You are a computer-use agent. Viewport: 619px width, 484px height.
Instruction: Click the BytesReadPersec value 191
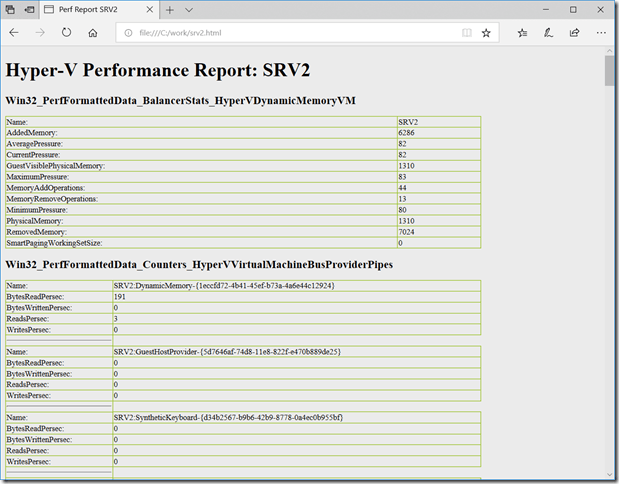[x=120, y=296]
